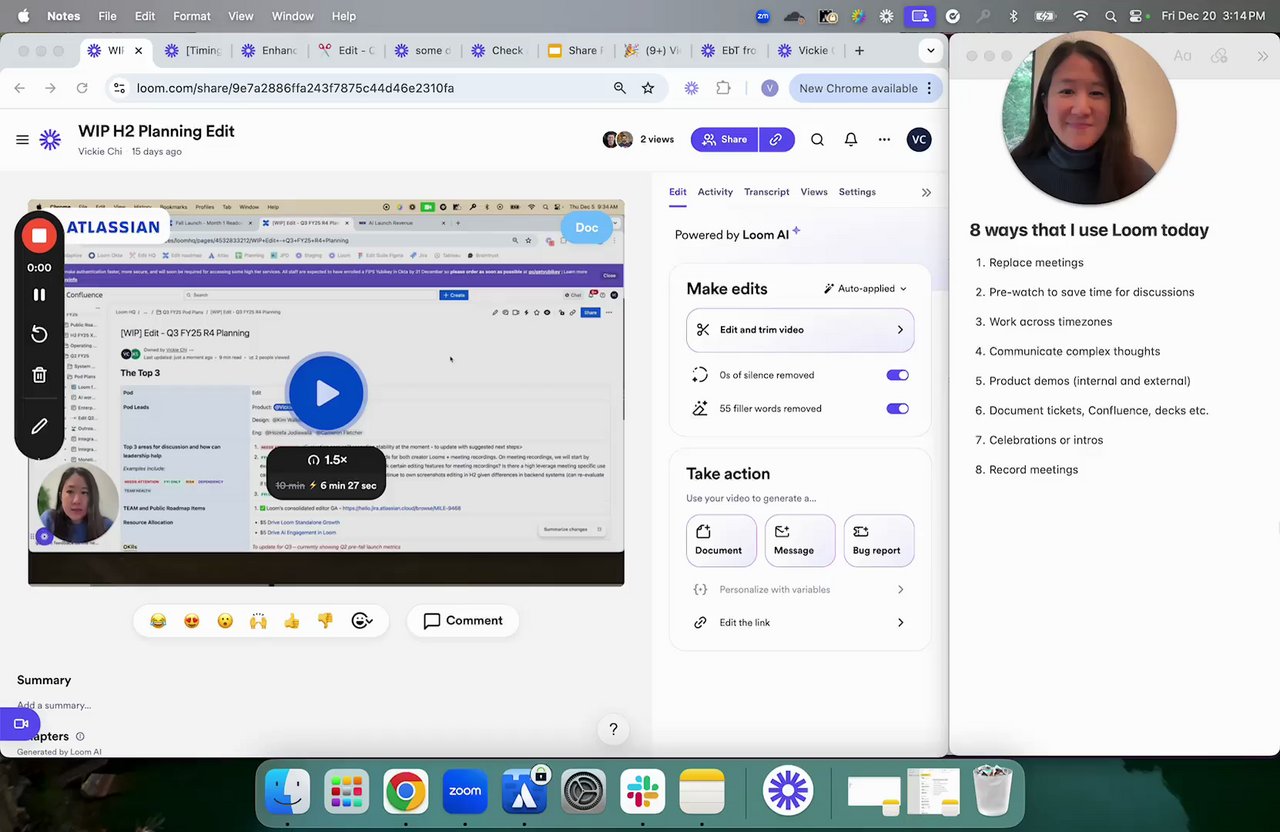Open the Auto-applied dropdown
Screen dimensions: 1280x832
coord(865,289)
